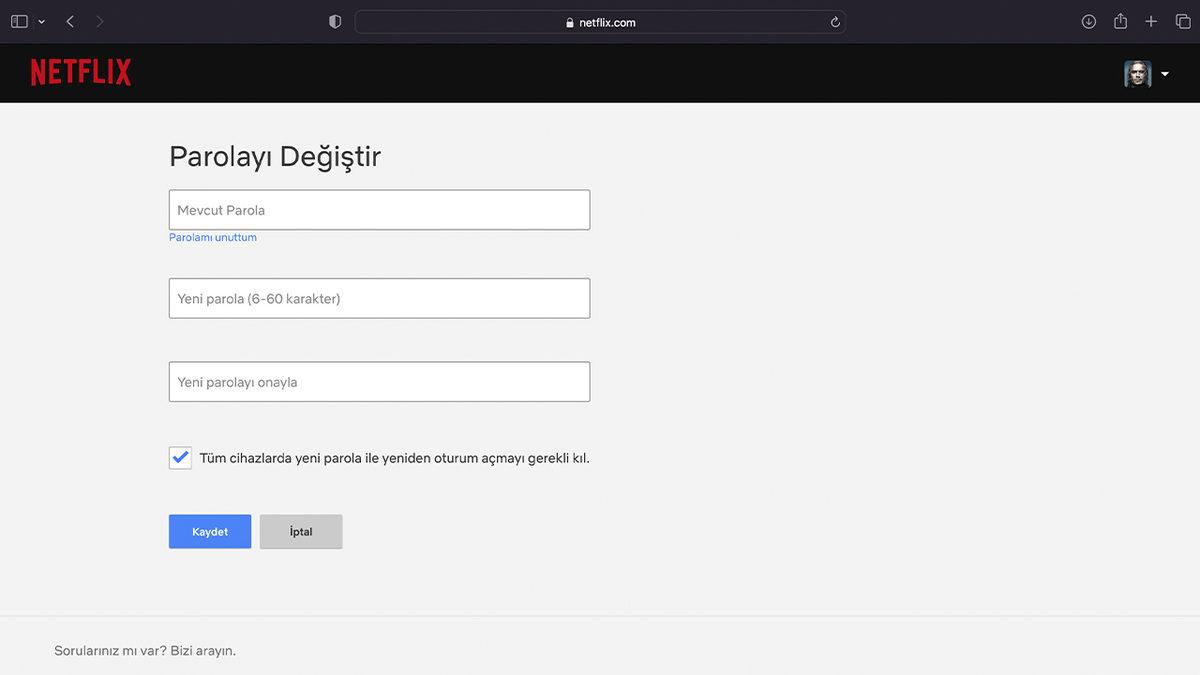Open the Downloads icon in Safari toolbar
This screenshot has width=1200, height=675.
coord(1088,20)
